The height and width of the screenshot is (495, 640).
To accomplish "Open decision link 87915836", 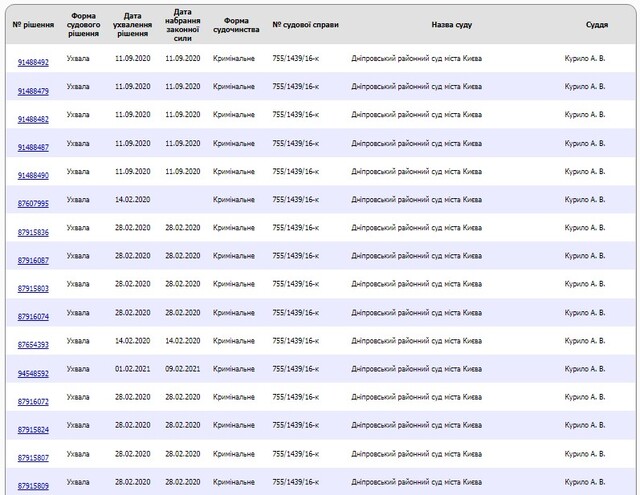I will [x=33, y=232].
